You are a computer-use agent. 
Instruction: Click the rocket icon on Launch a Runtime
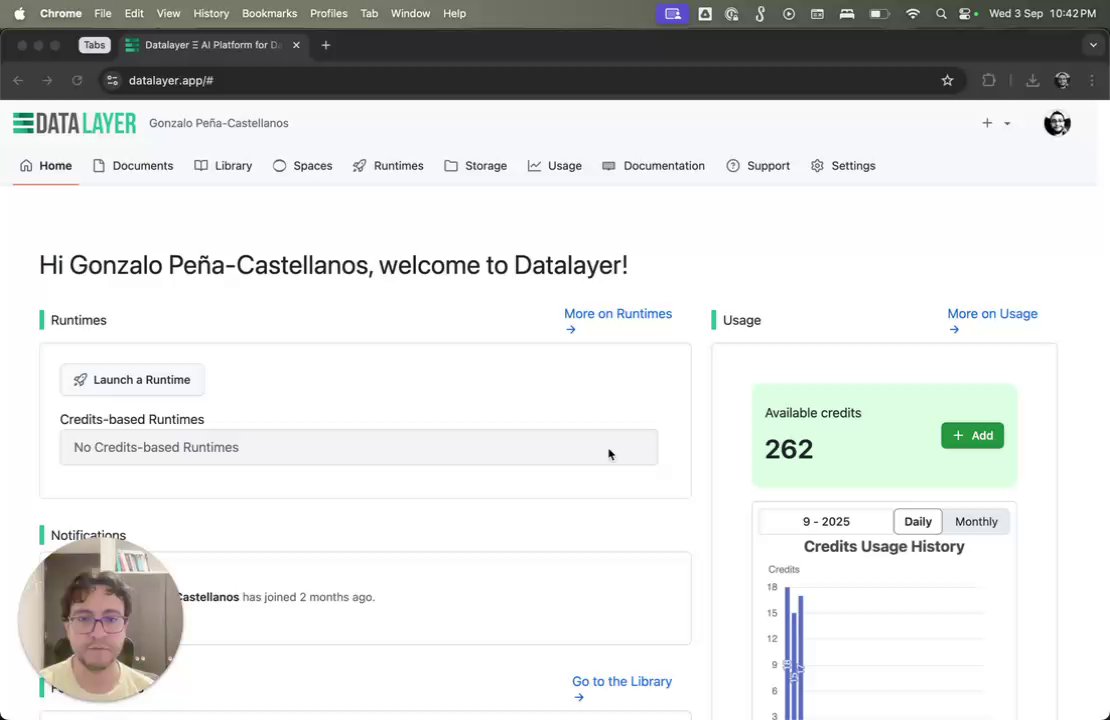(80, 380)
